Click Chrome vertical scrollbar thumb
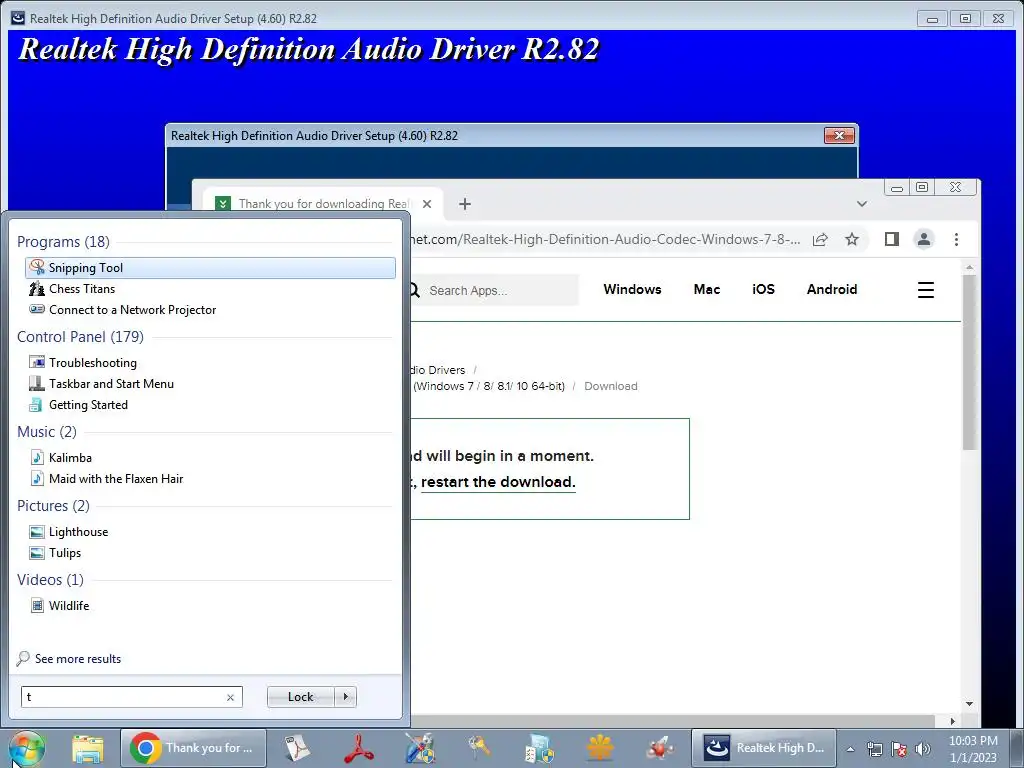The width and height of the screenshot is (1024, 768). pyautogui.click(x=969, y=361)
